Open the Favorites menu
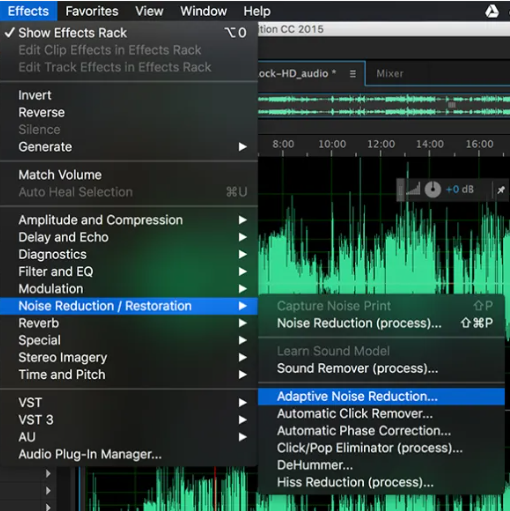510x511 pixels. pyautogui.click(x=92, y=11)
